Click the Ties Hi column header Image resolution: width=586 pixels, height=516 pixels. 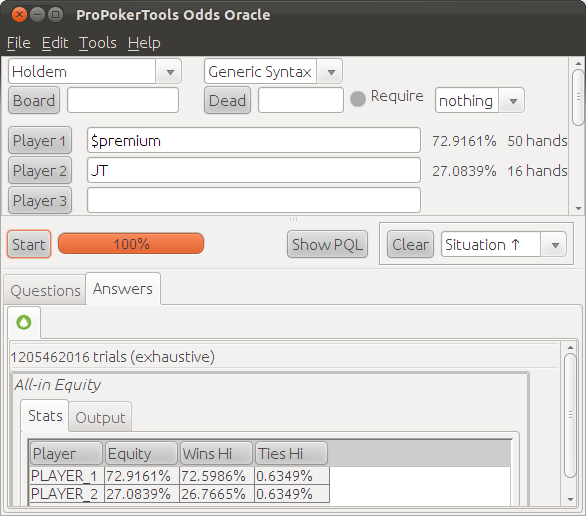[x=291, y=453]
